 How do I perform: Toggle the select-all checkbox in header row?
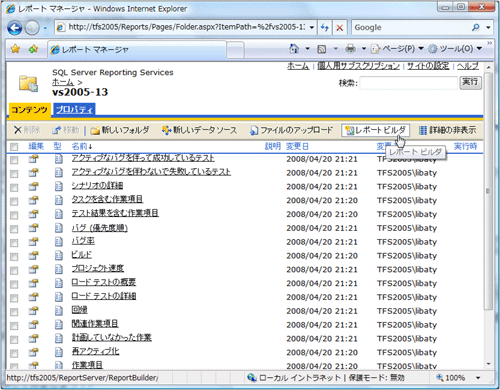pyautogui.click(x=14, y=147)
